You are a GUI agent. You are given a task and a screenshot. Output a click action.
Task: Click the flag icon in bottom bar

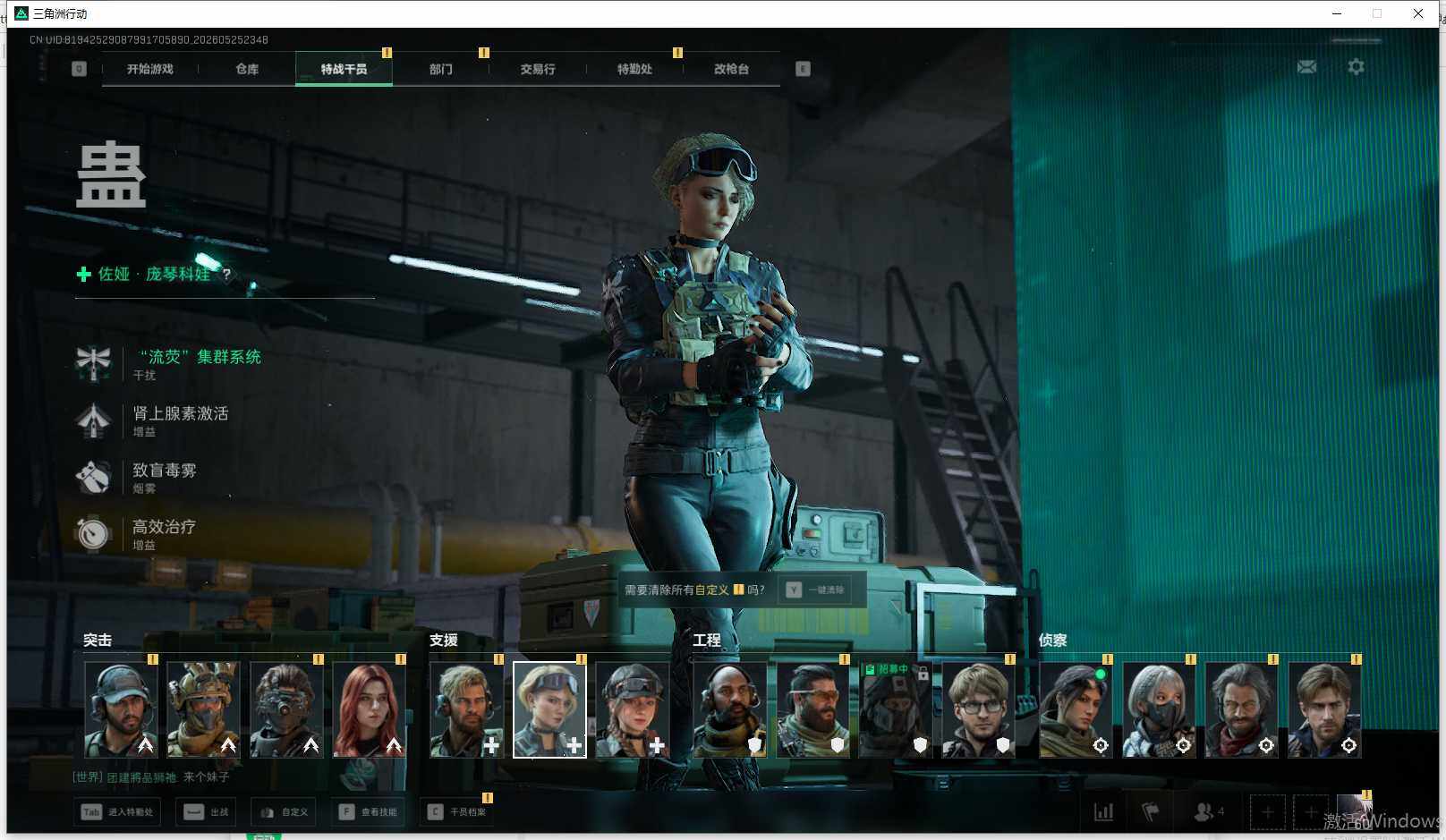1151,812
